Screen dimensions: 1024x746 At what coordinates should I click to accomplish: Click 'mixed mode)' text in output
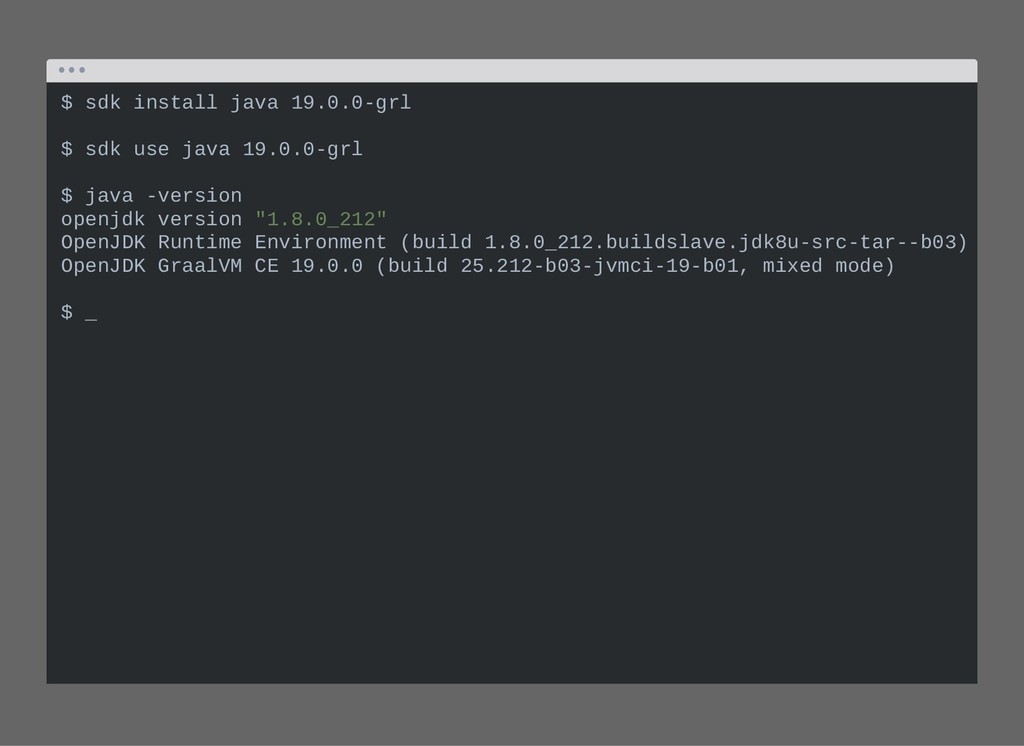[828, 266]
